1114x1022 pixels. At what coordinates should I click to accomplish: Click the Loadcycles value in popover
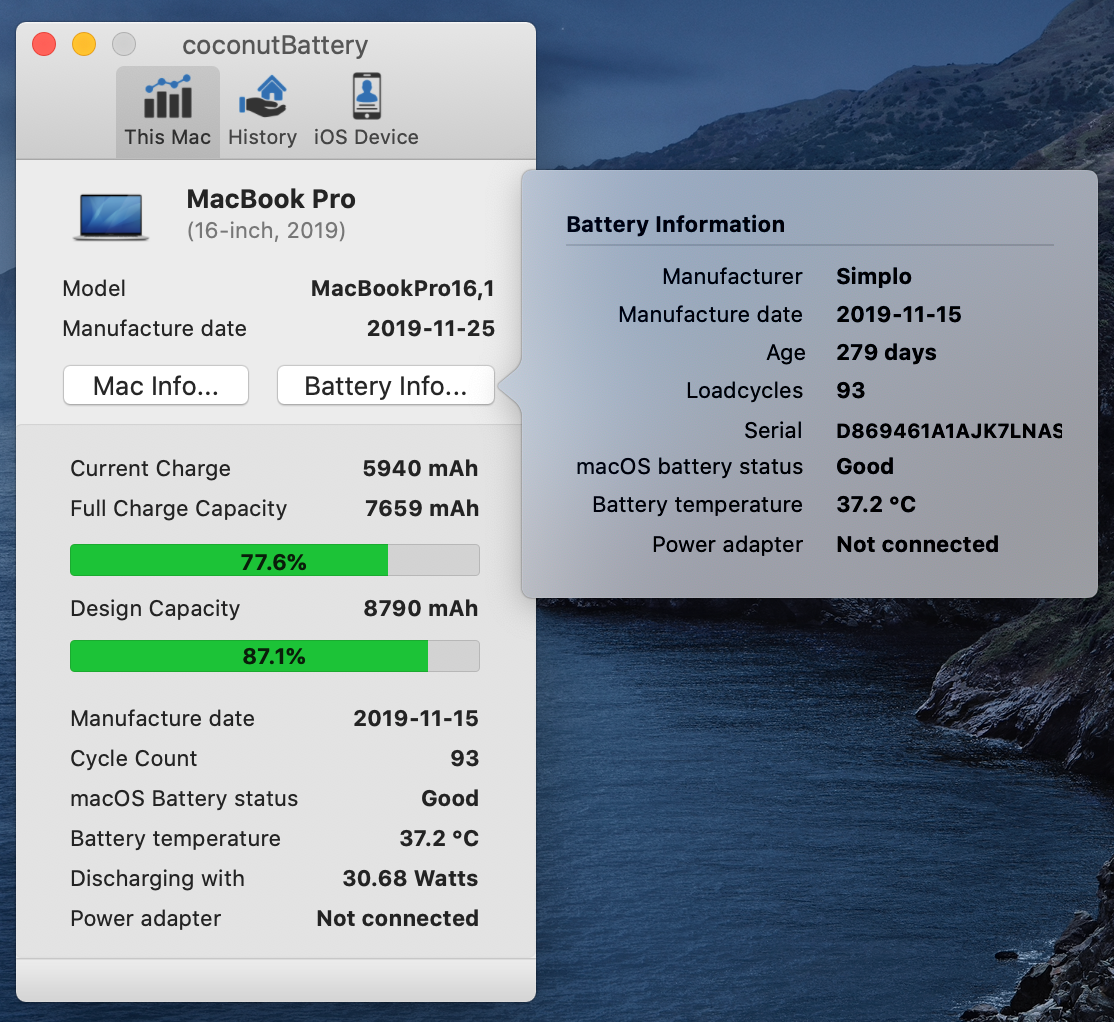pyautogui.click(x=850, y=391)
